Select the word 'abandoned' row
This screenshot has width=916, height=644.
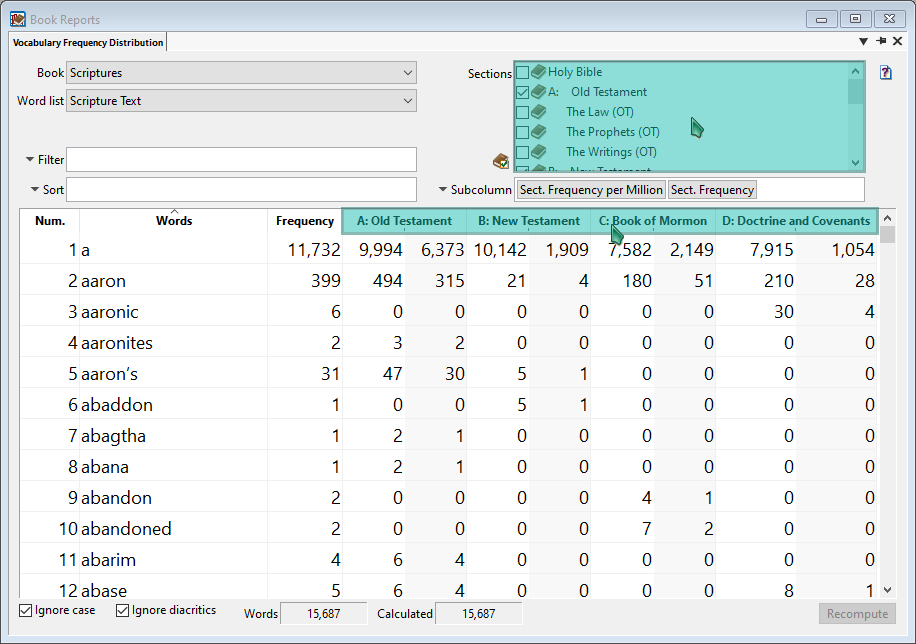coord(449,529)
